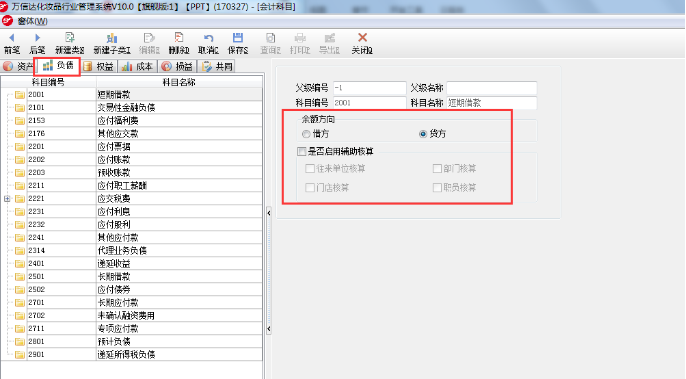Enable 是否启用辅助核算 checkbox
Image resolution: width=686 pixels, height=379 pixels.
click(301, 151)
